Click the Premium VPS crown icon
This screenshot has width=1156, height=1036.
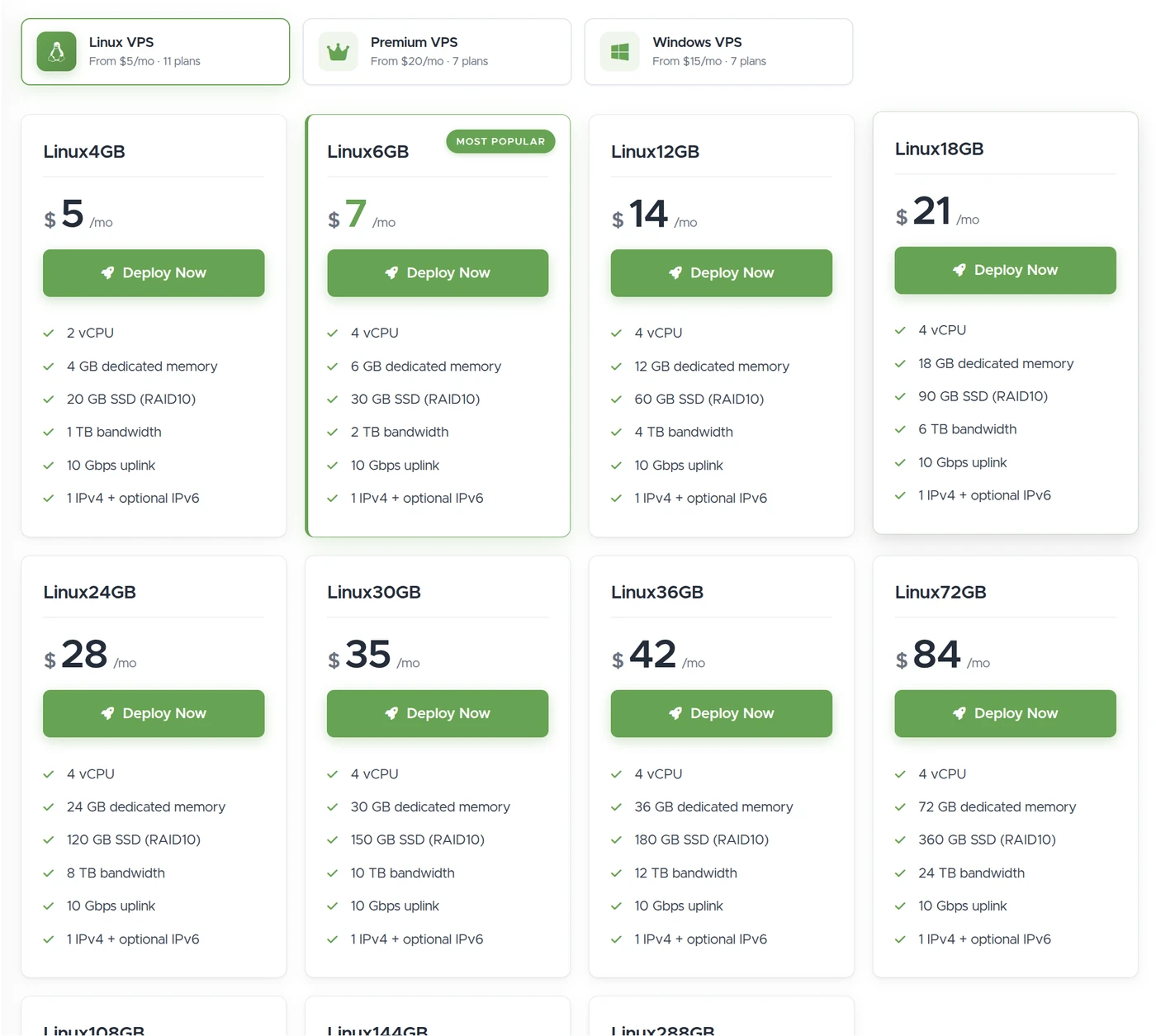339,52
